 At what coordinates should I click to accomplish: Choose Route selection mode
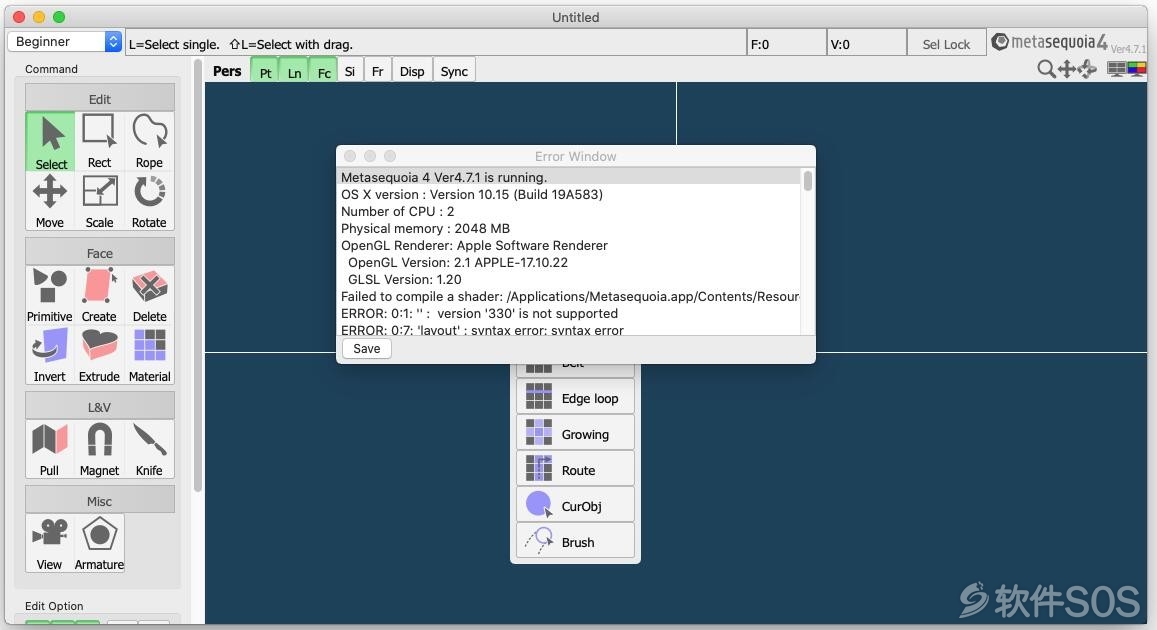(x=576, y=470)
